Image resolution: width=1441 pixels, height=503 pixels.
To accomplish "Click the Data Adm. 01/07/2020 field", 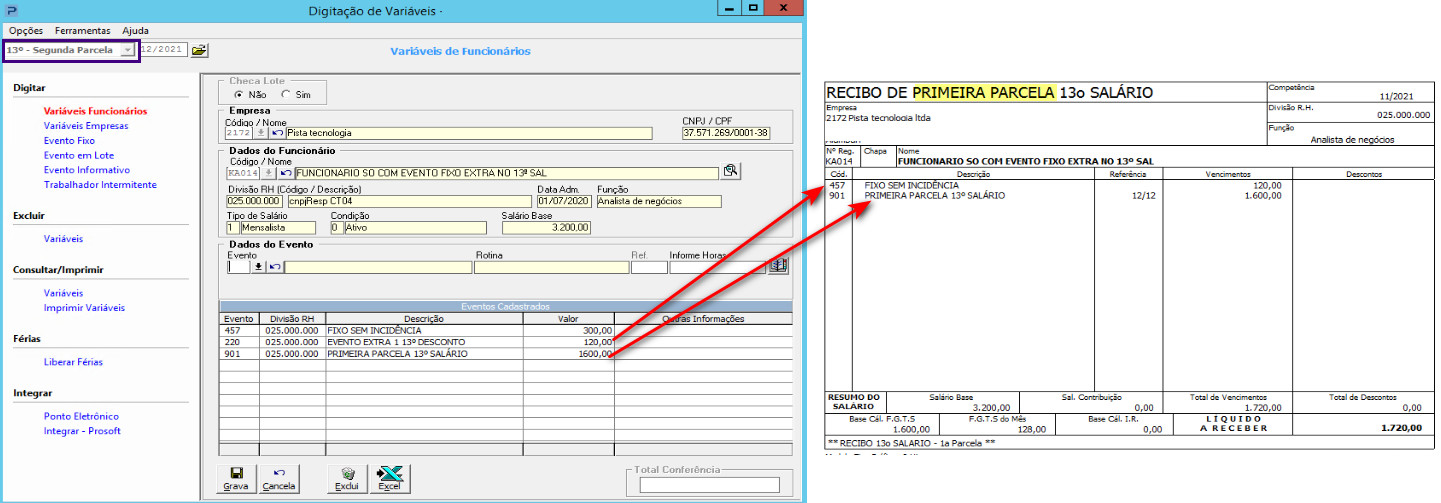I will [x=564, y=201].
